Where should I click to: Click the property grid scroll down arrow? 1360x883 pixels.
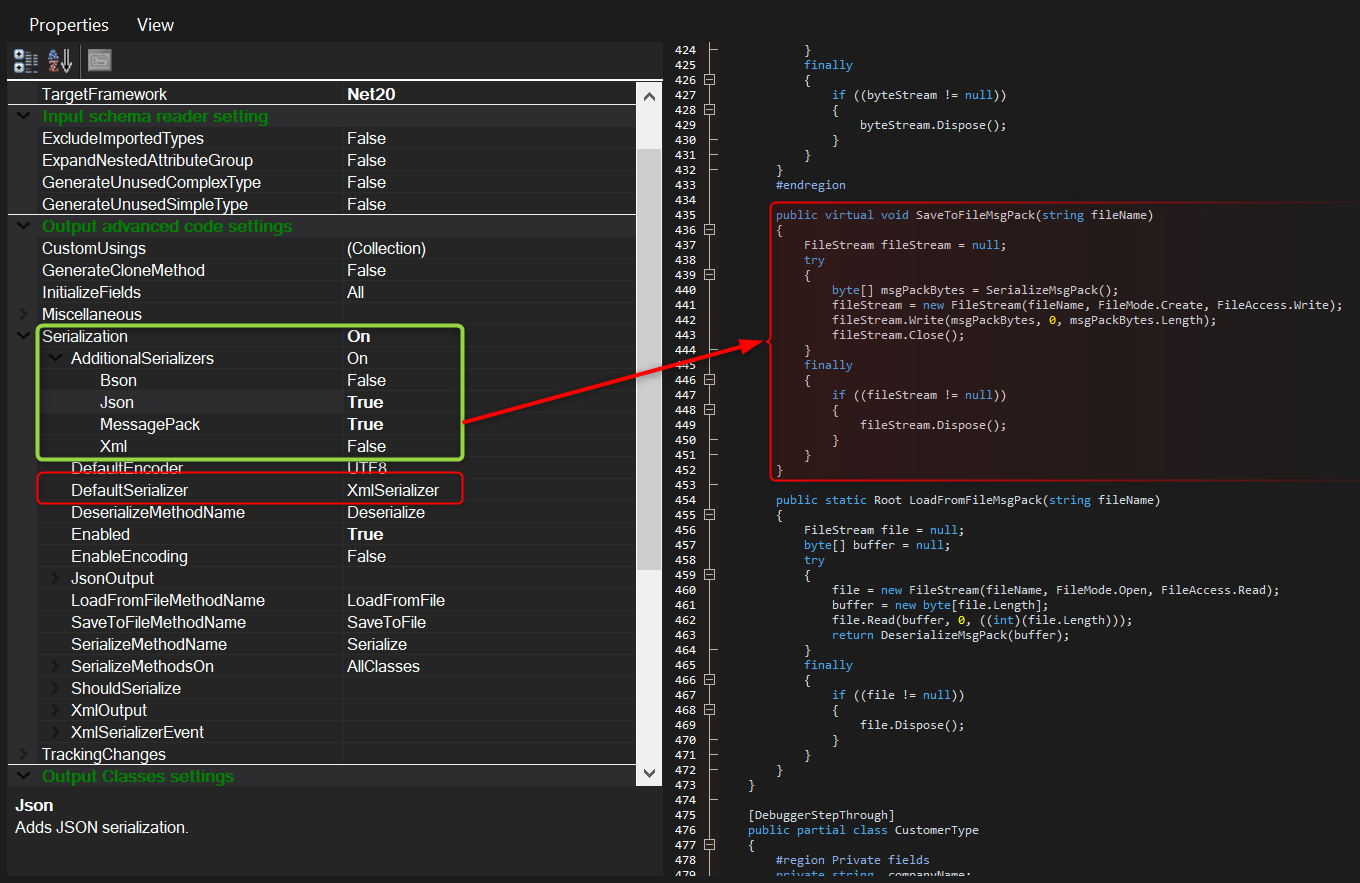[649, 773]
